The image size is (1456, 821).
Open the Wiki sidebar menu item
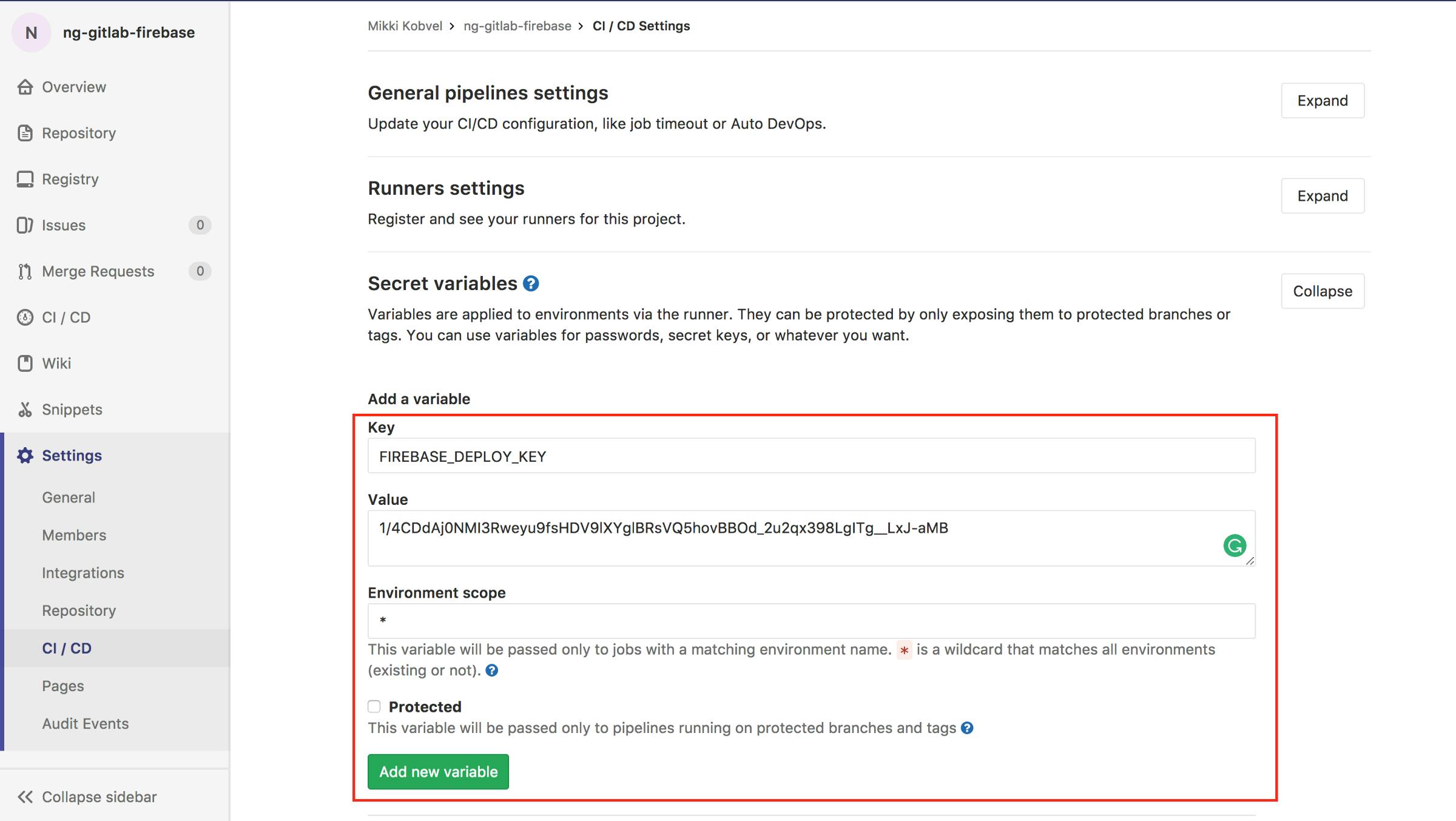[56, 363]
